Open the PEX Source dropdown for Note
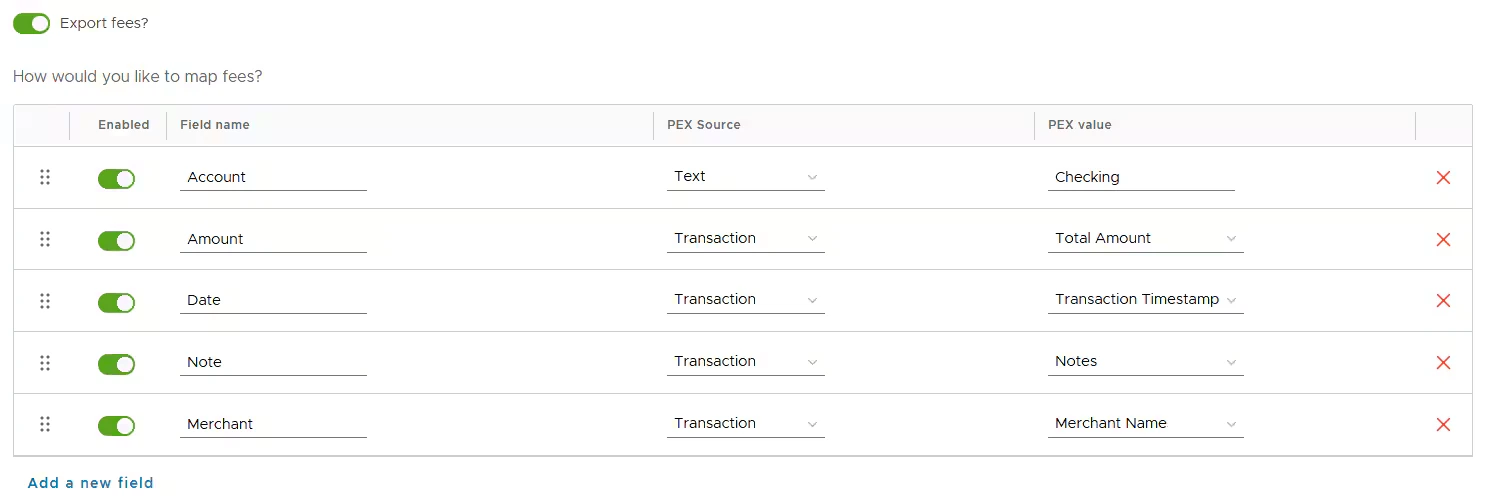The height and width of the screenshot is (496, 1485). point(745,362)
